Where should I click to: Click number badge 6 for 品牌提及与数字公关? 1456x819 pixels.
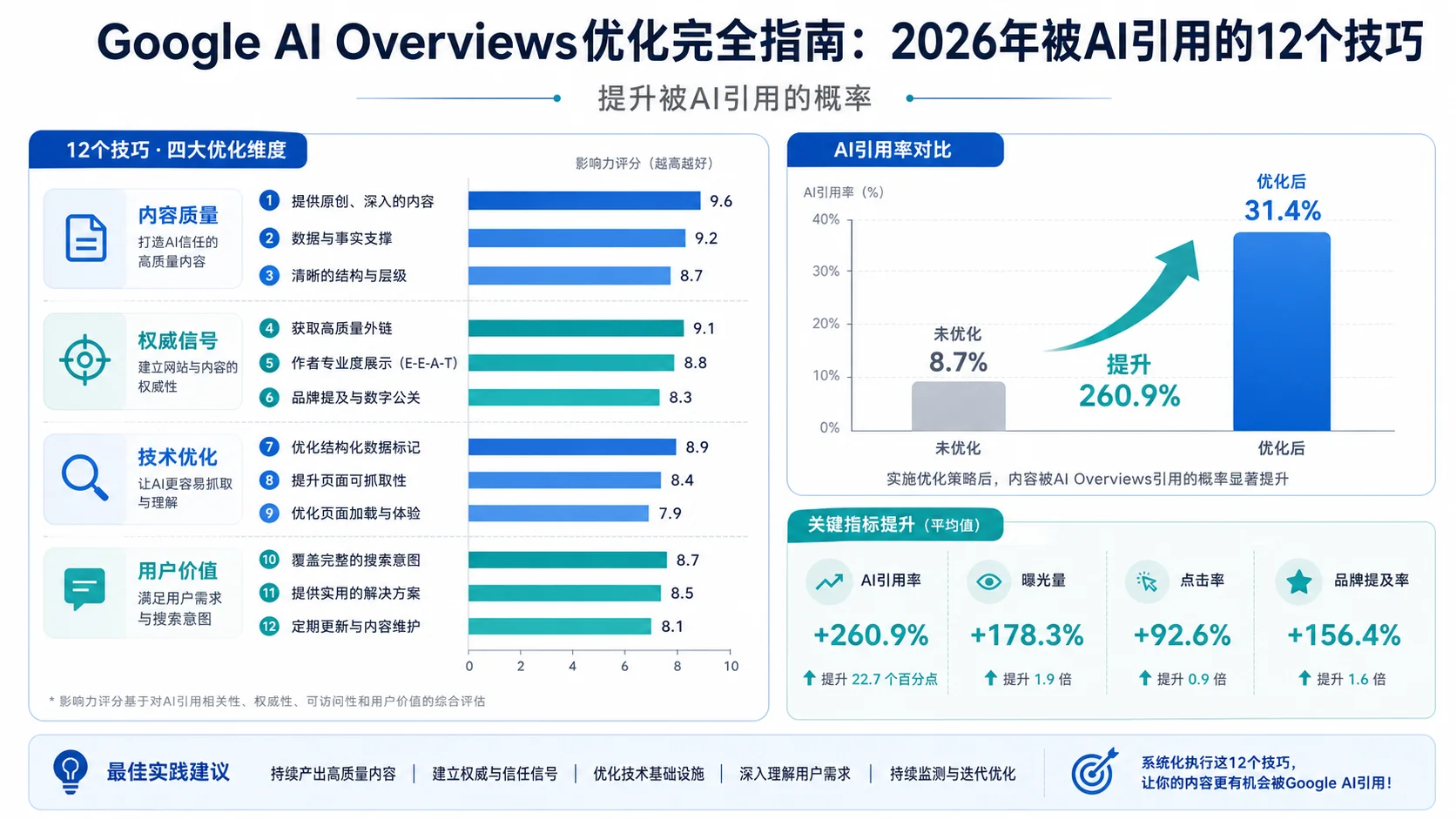[x=269, y=398]
